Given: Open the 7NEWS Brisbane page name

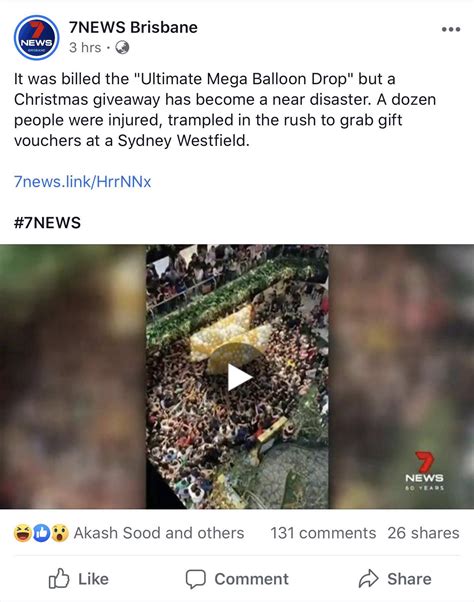Looking at the screenshot, I should [x=133, y=27].
